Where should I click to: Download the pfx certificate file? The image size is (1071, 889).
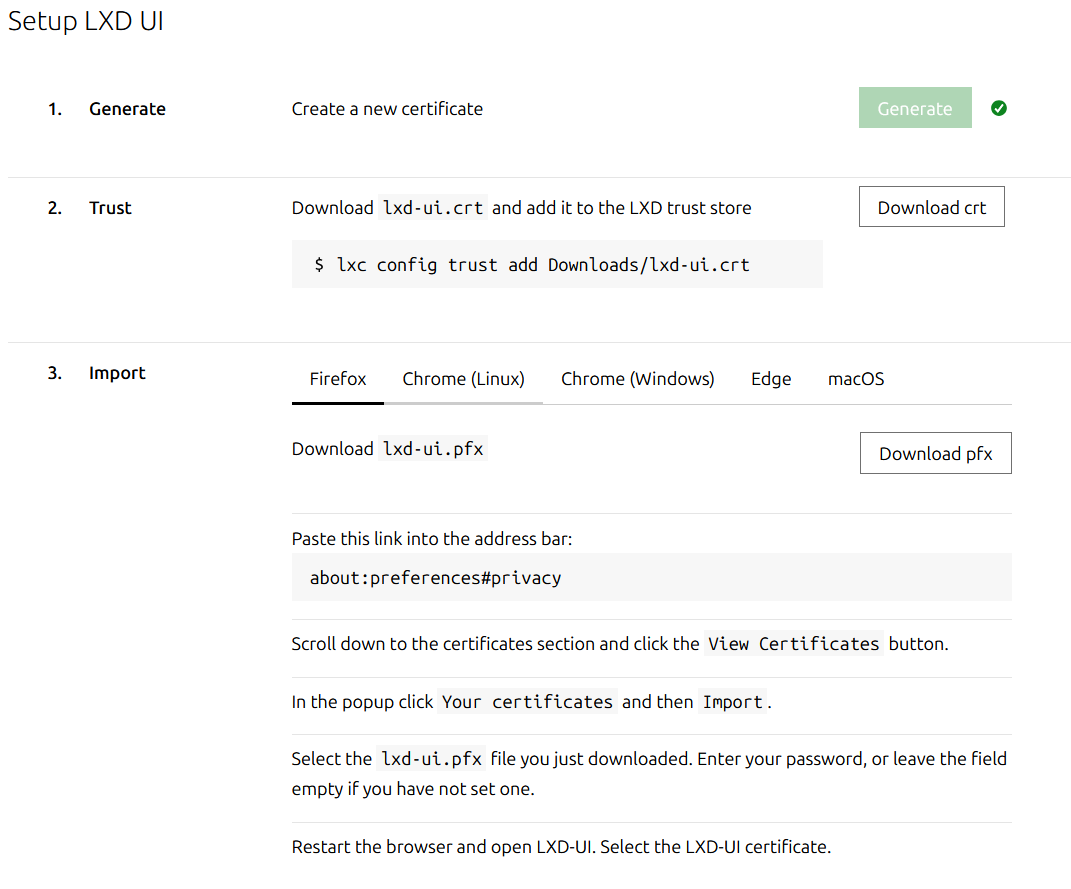935,453
